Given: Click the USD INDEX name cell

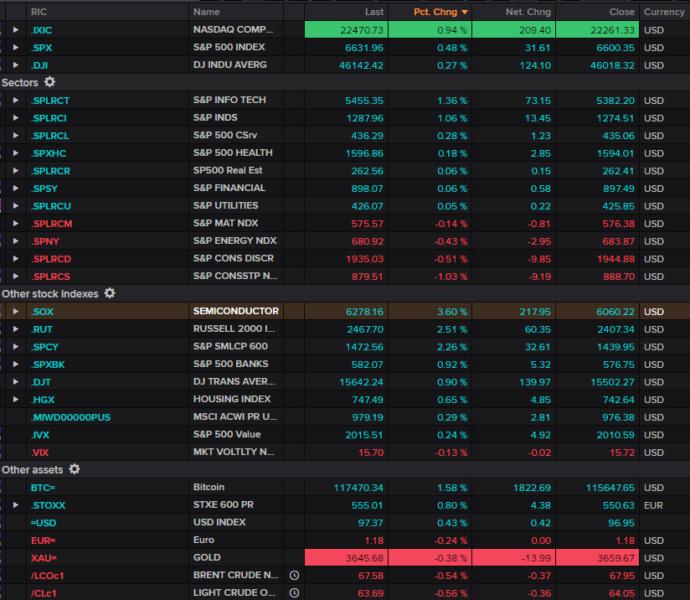Looking at the screenshot, I should tap(220, 523).
